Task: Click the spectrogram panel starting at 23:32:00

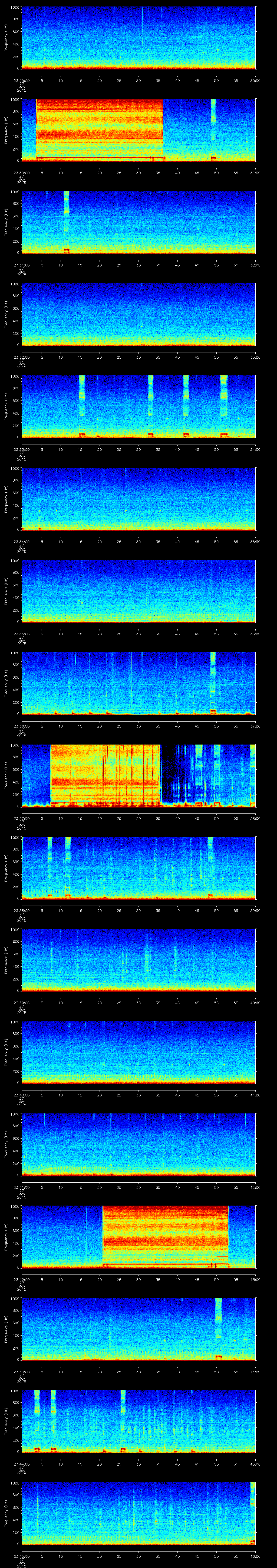Action: pyautogui.click(x=139, y=315)
